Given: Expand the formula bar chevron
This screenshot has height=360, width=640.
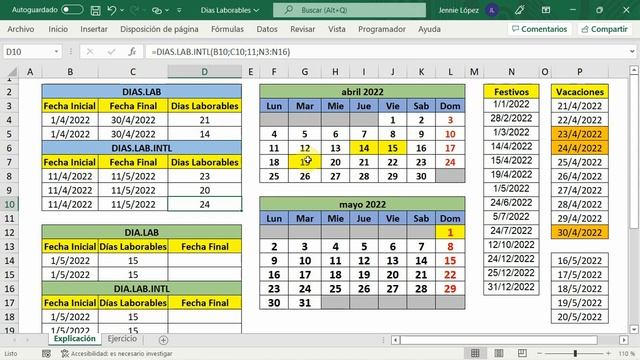Looking at the screenshot, I should point(632,52).
